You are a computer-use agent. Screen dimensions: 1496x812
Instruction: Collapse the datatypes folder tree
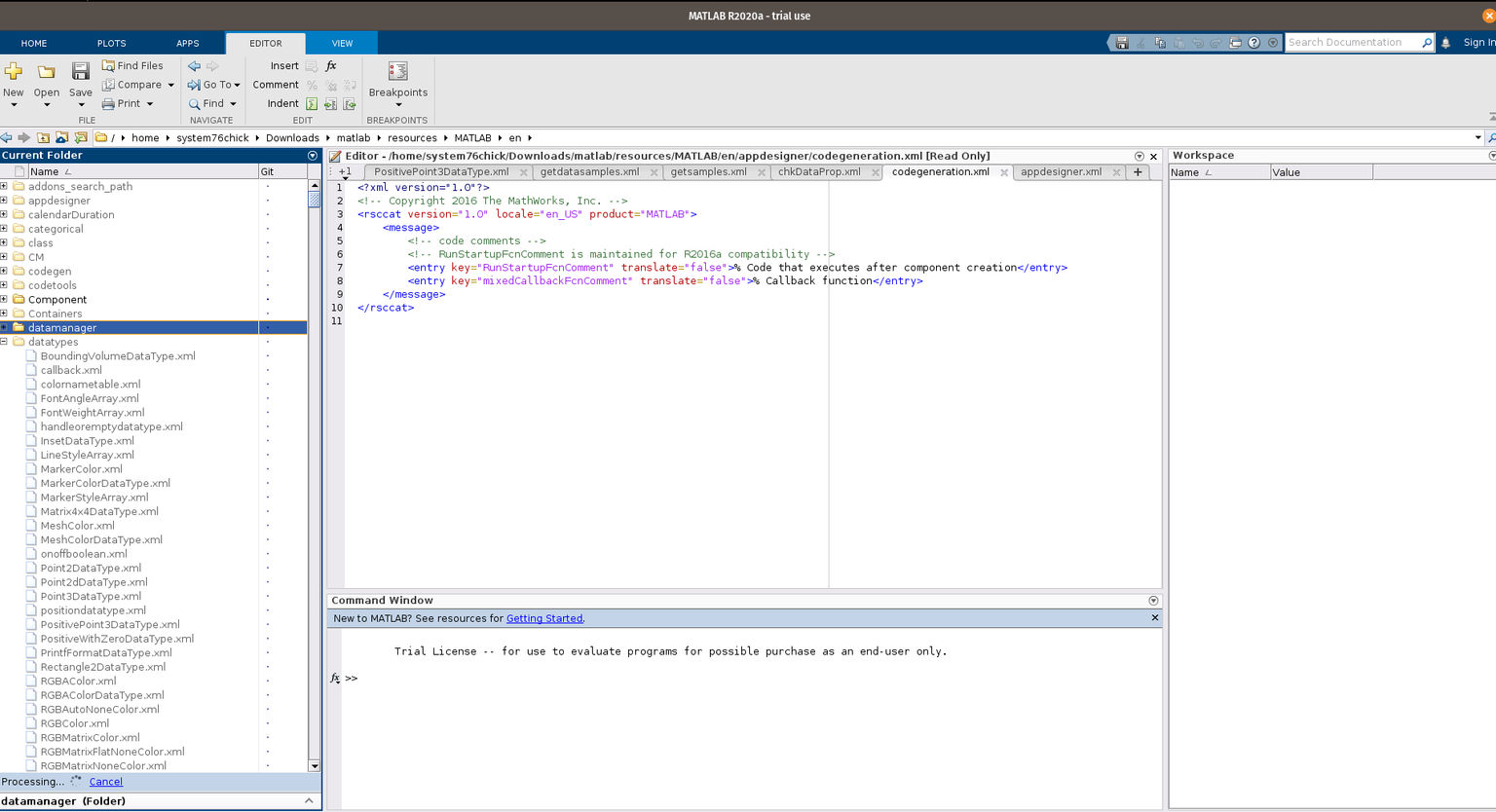point(7,342)
